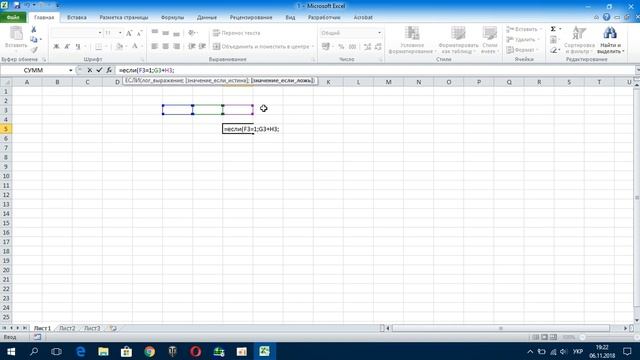Toggle center text horizontally

[165, 47]
